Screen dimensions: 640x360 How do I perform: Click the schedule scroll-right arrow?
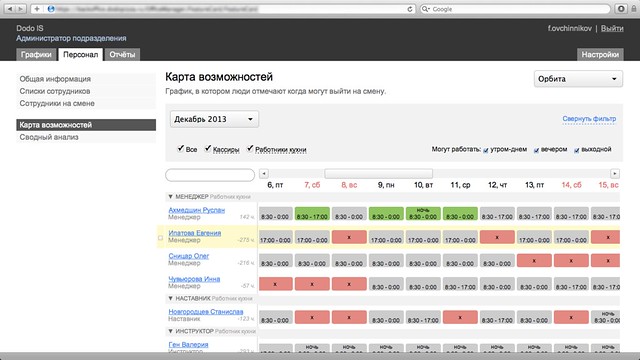(615, 173)
